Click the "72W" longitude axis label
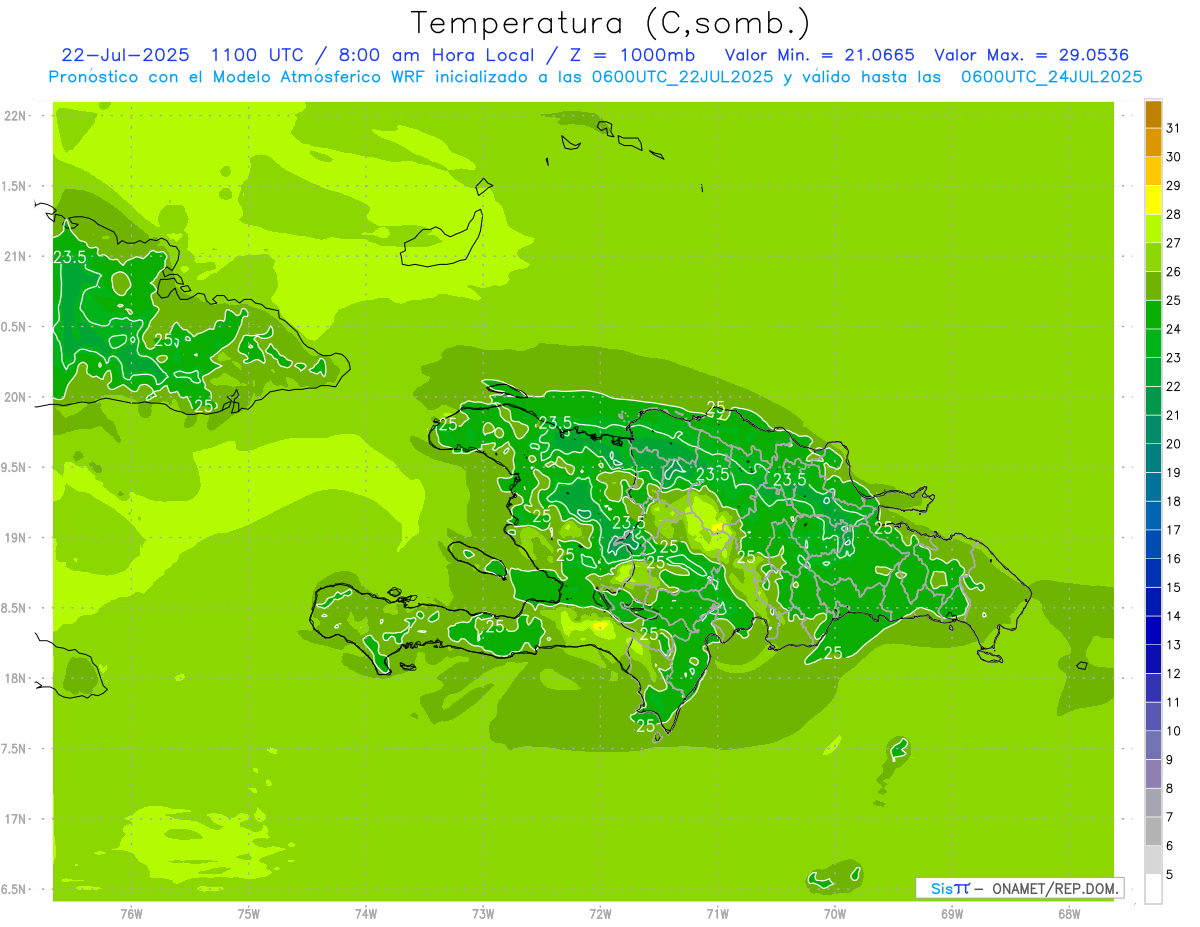Viewport: 1200px width, 927px height. click(x=600, y=913)
